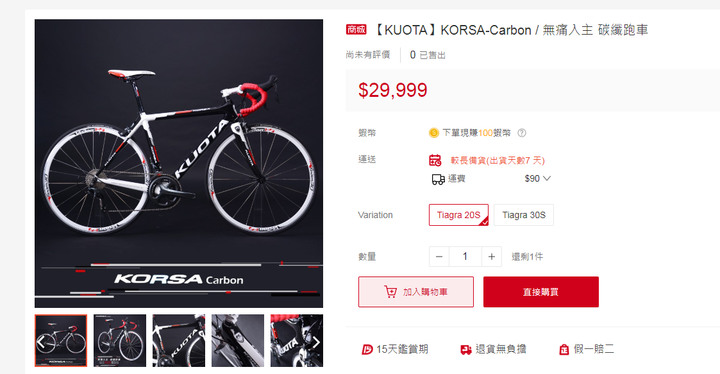
Task: Increase quantity with plus button
Action: [491, 256]
